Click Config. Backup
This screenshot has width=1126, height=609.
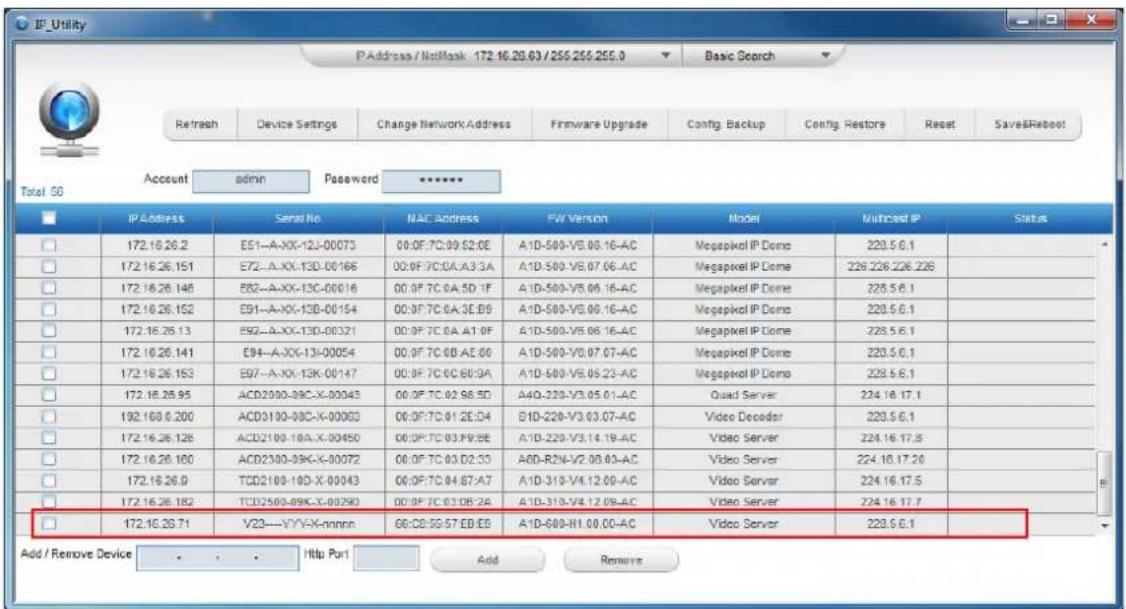pos(726,124)
